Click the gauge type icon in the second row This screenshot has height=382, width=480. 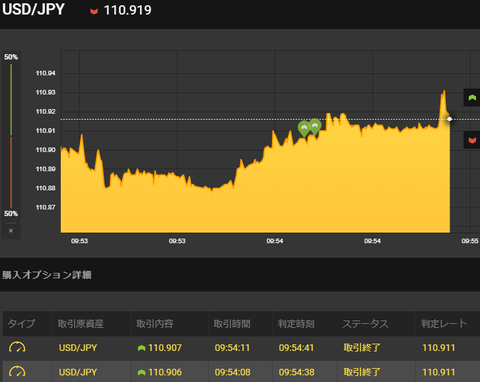[x=17, y=372]
